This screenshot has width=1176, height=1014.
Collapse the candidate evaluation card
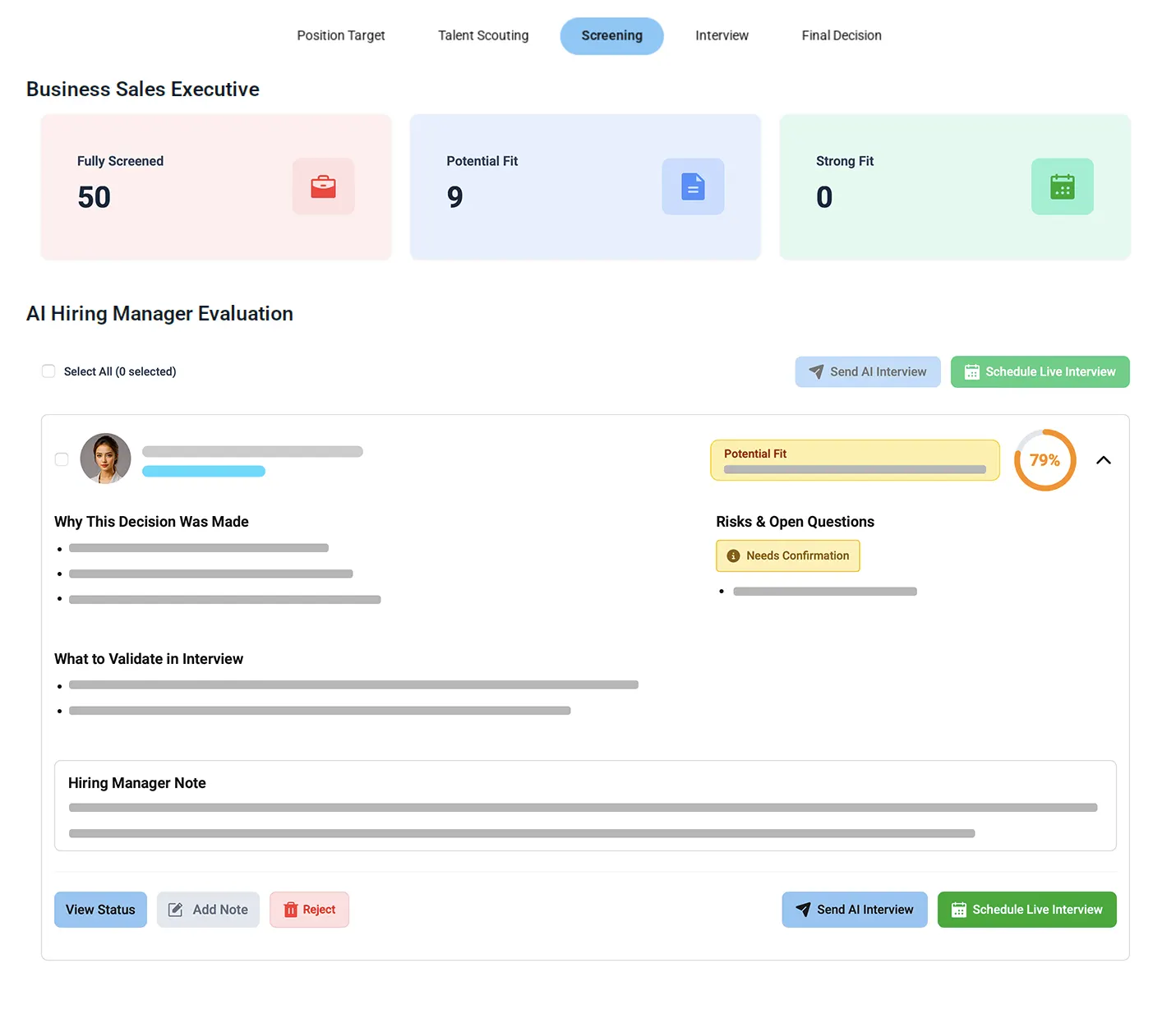pos(1103,459)
